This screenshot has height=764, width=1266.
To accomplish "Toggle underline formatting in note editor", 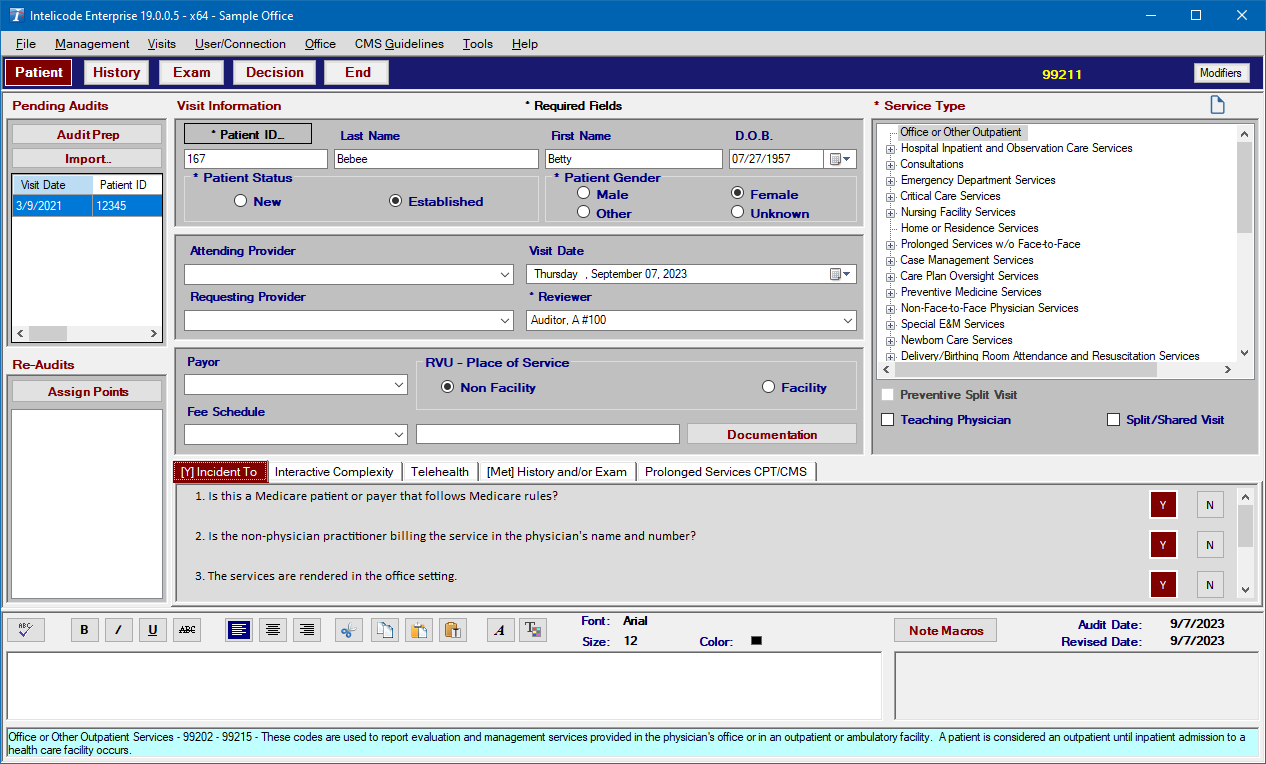I will point(152,630).
